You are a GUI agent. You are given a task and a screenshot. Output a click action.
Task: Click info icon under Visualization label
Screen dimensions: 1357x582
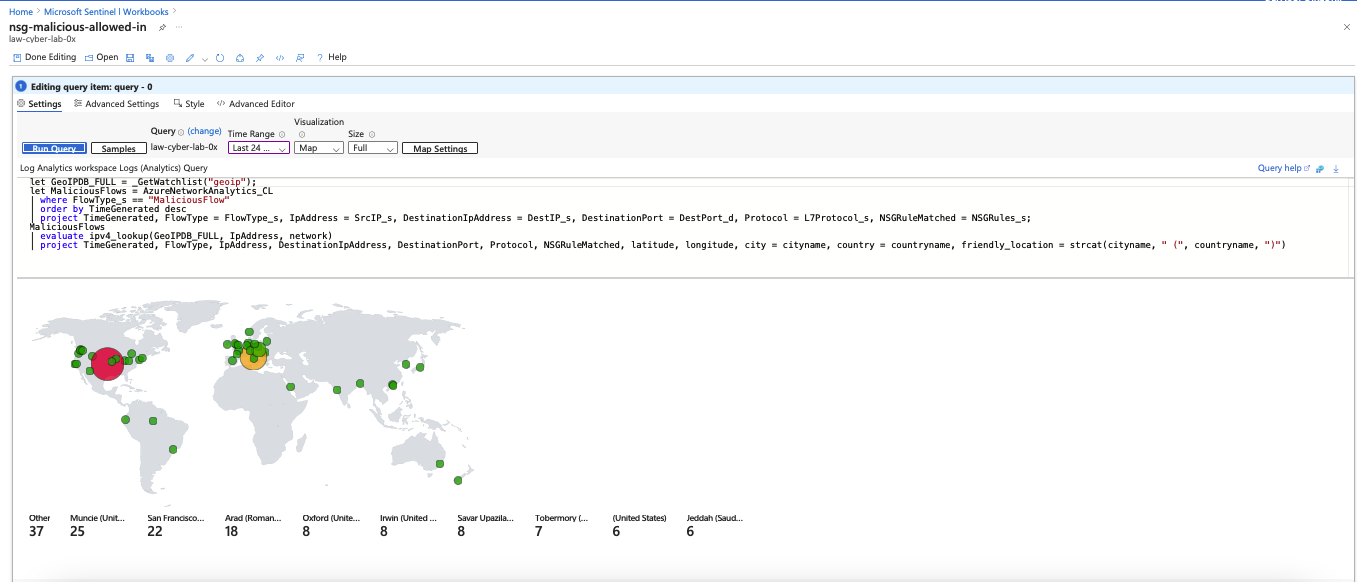coord(302,134)
